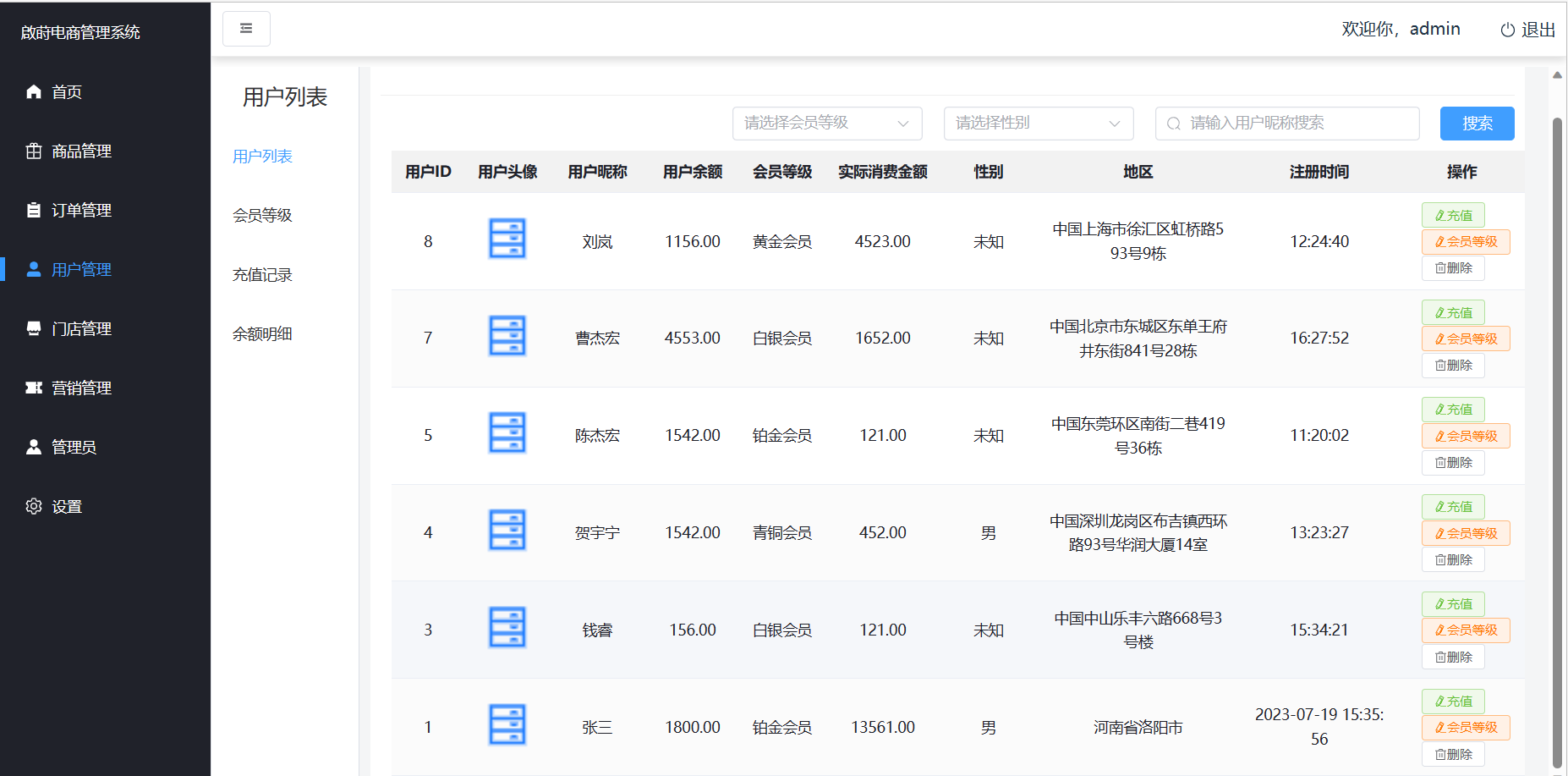Click the ticket icon for 营销管理
Image resolution: width=1568 pixels, height=776 pixels.
(x=34, y=388)
